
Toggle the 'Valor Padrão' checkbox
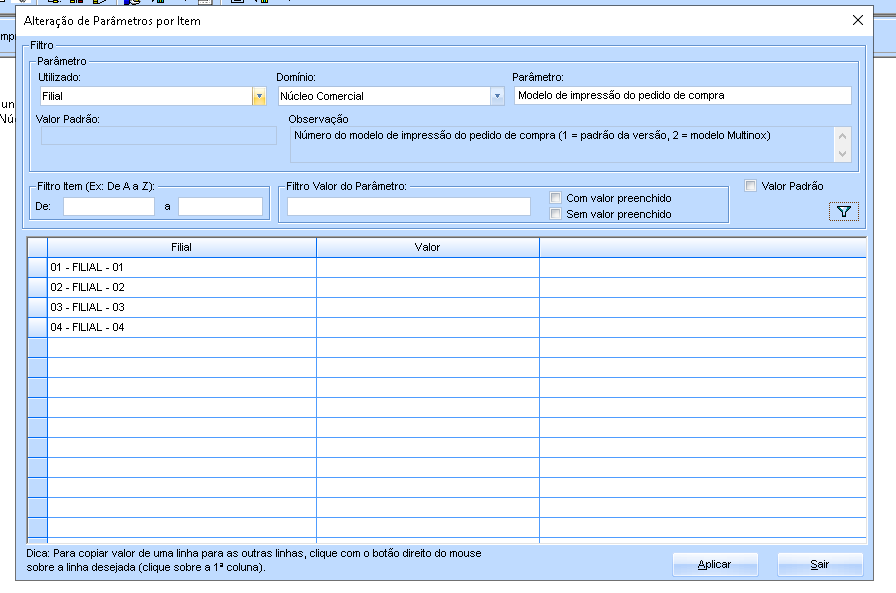pos(751,186)
